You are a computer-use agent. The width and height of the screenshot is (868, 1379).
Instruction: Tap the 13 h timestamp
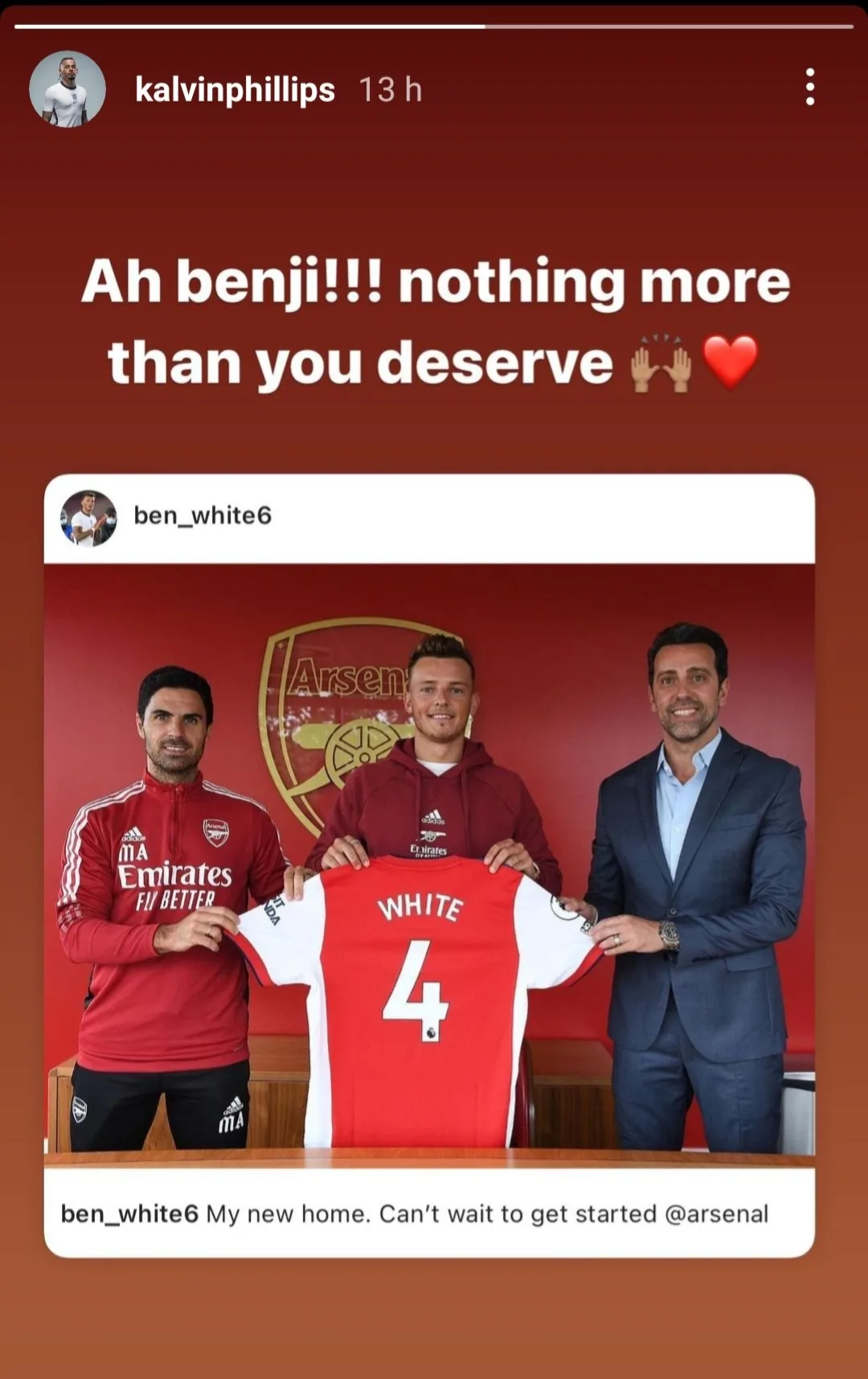pos(391,89)
